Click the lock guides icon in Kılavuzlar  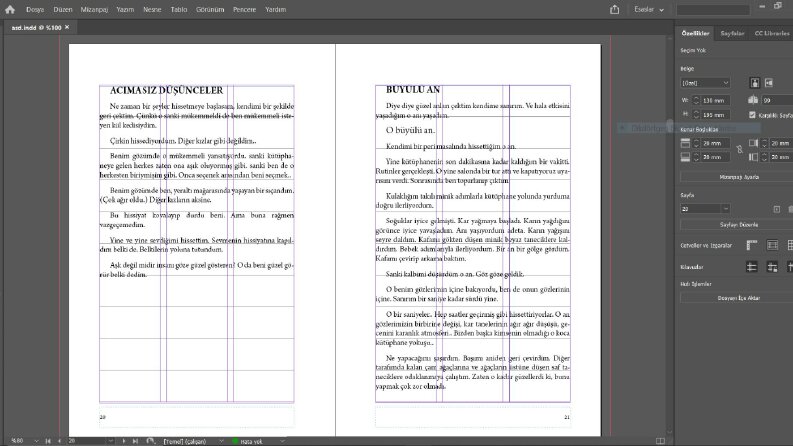click(772, 267)
